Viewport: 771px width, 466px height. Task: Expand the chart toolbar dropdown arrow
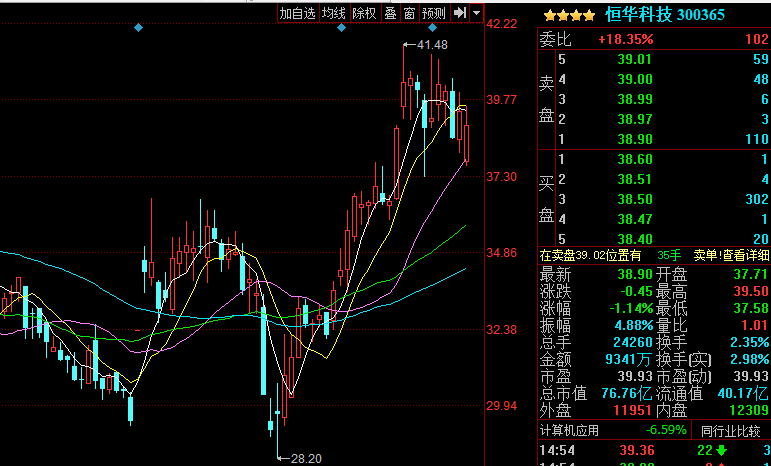click(x=477, y=13)
